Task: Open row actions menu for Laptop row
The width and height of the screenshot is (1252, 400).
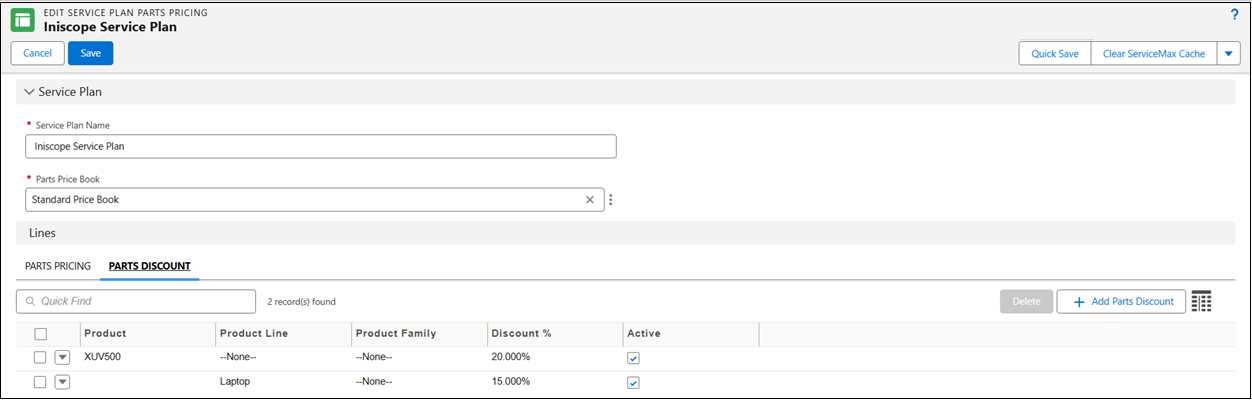Action: coord(62,382)
